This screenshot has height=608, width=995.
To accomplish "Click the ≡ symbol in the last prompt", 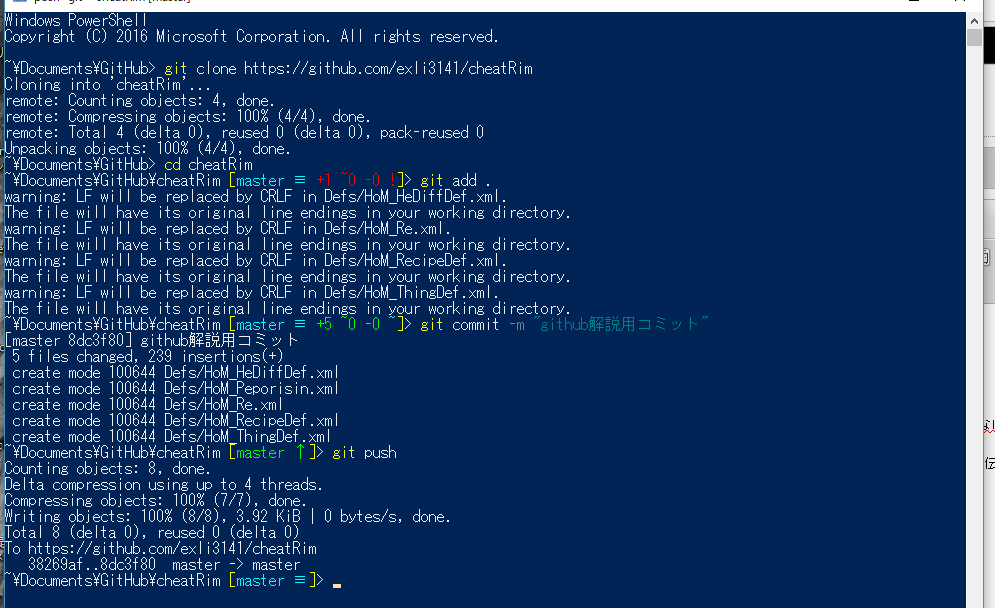I will click(300, 580).
